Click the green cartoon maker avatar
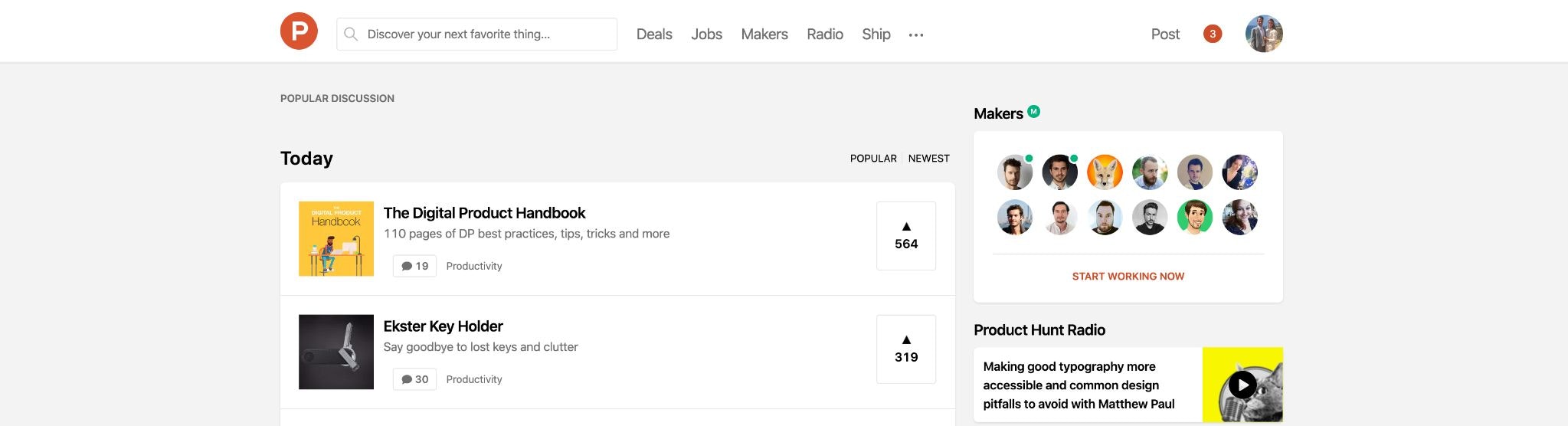This screenshot has height=426, width=1568. click(1194, 218)
